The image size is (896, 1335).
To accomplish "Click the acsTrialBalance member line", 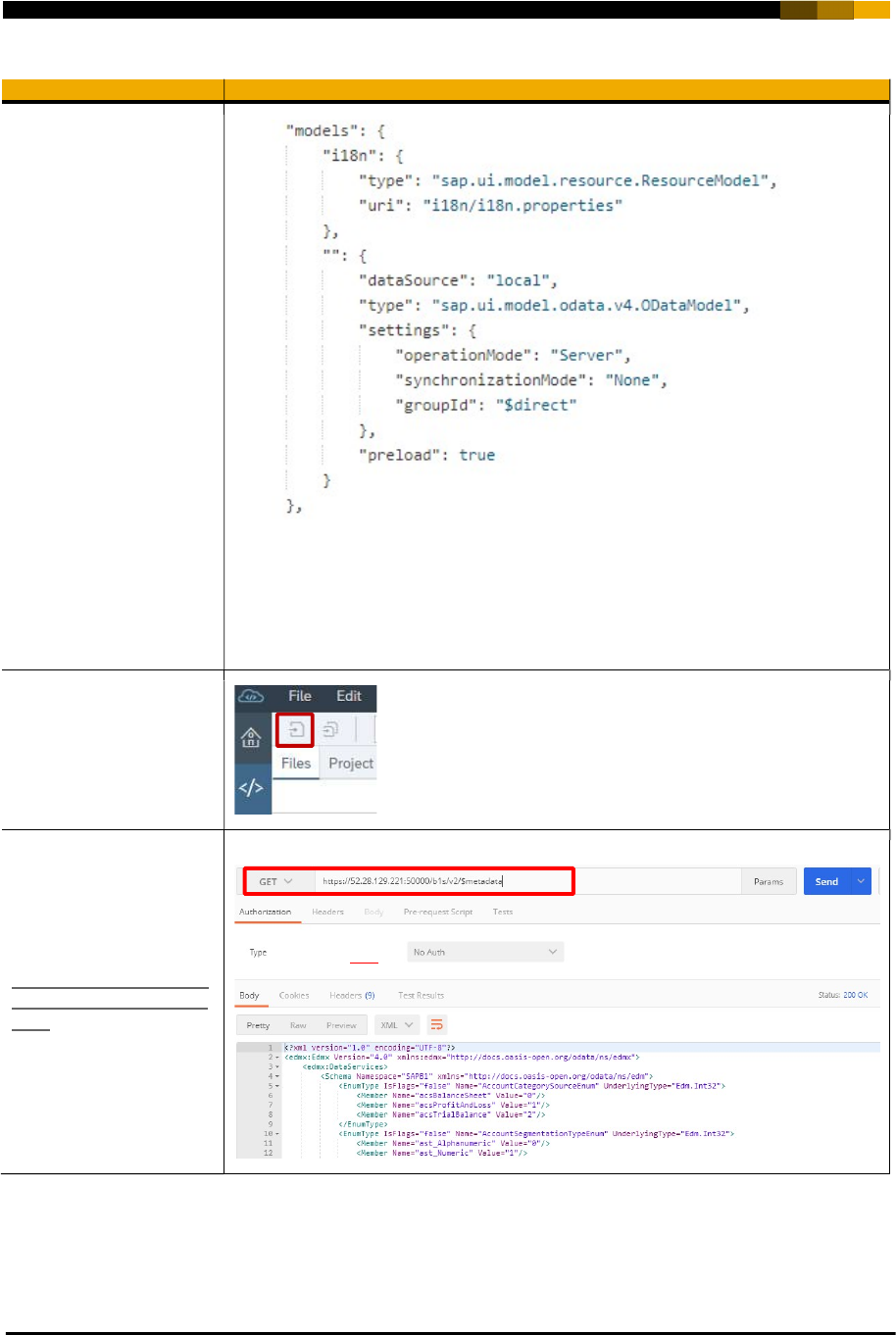I will (451, 1114).
